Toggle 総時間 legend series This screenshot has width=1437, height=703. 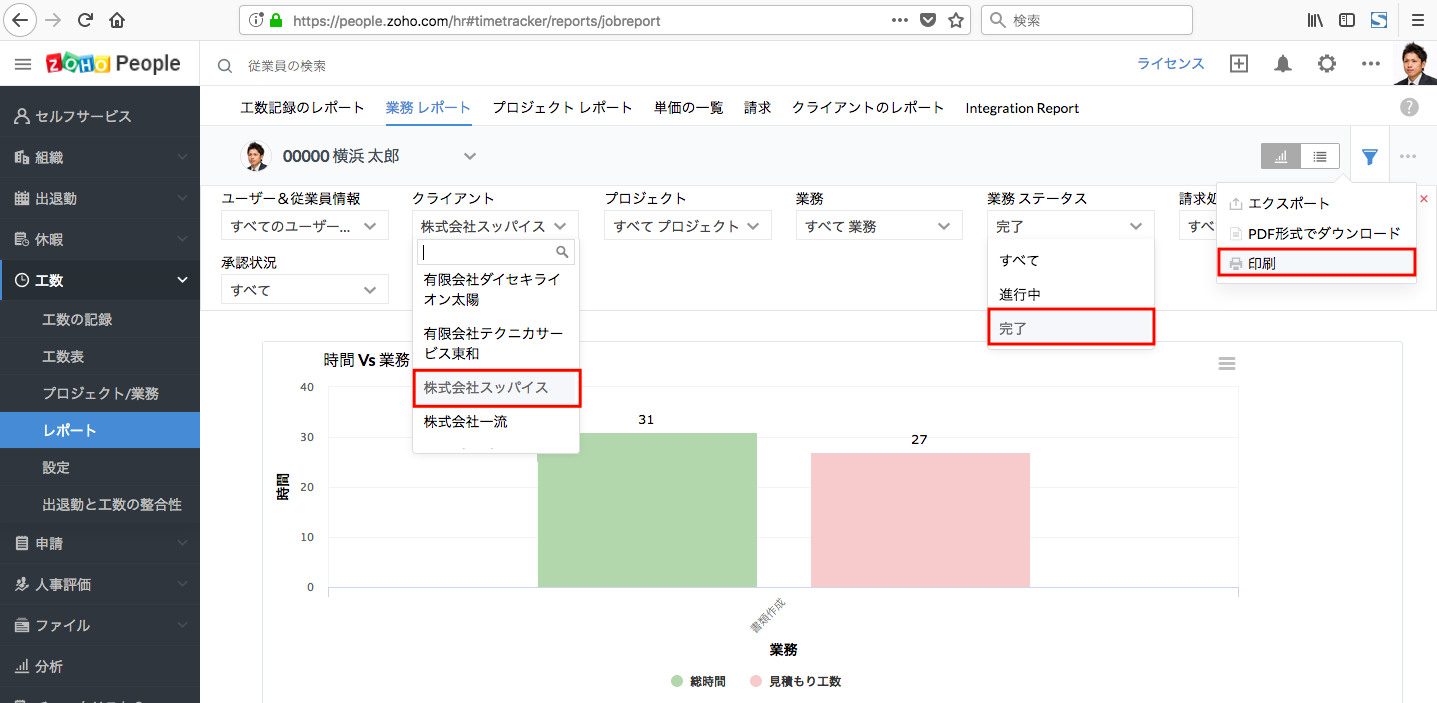coord(698,681)
